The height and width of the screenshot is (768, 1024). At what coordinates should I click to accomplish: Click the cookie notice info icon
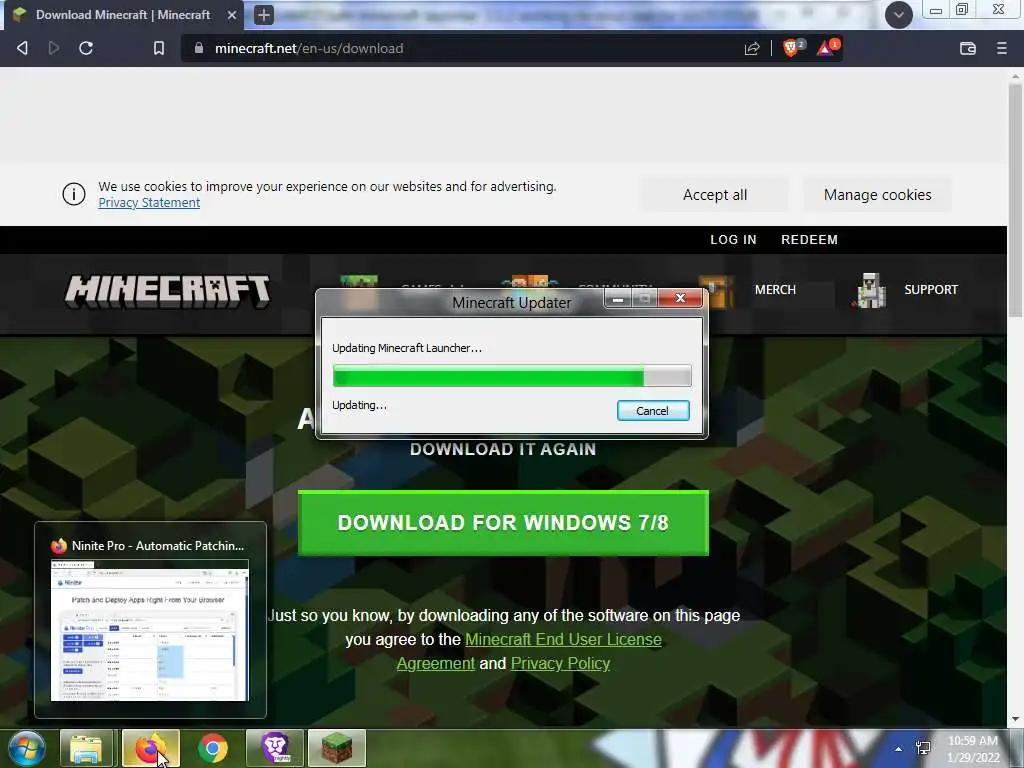pos(74,194)
